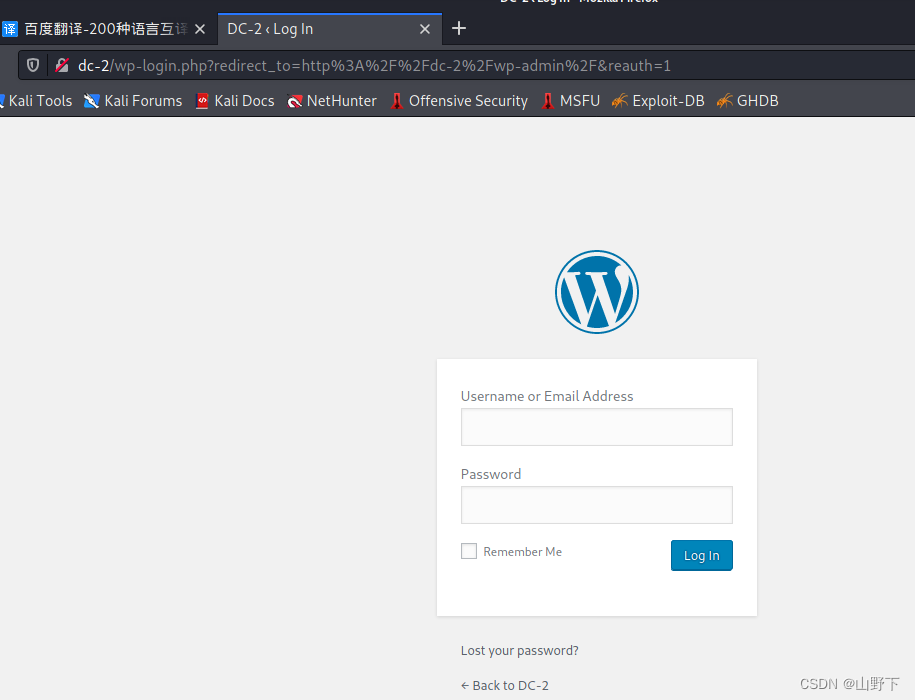Click the WordPress logo
915x700 pixels.
[x=596, y=292]
